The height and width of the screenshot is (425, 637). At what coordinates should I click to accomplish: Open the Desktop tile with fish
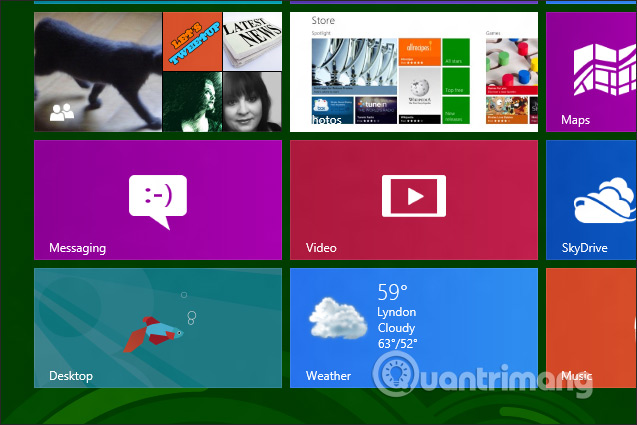(158, 327)
